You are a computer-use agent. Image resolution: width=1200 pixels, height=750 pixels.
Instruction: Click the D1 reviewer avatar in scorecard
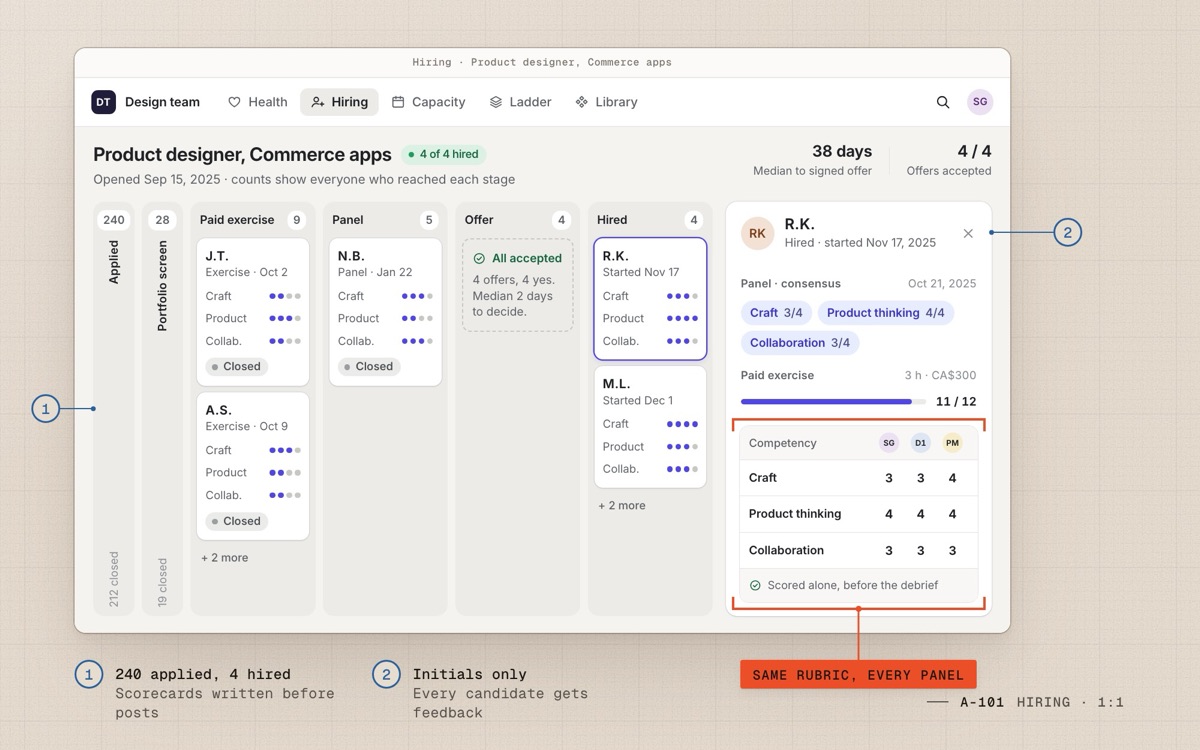921,443
